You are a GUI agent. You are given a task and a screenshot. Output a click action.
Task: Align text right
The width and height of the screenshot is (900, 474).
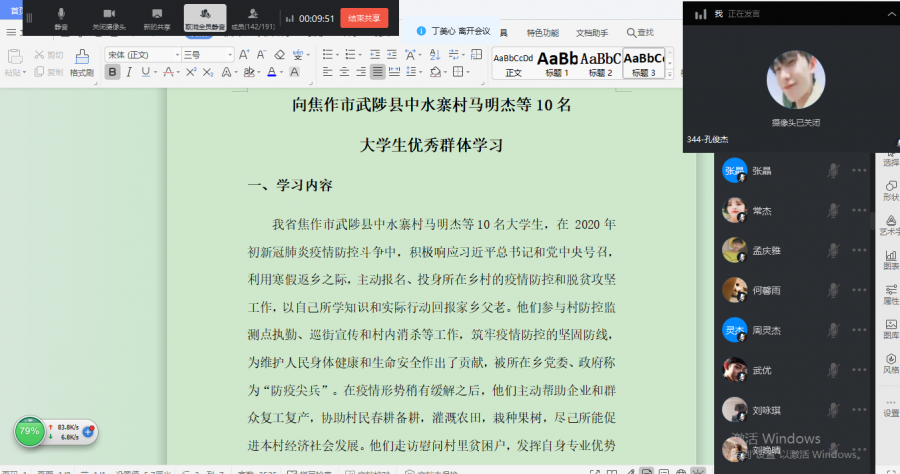[361, 72]
